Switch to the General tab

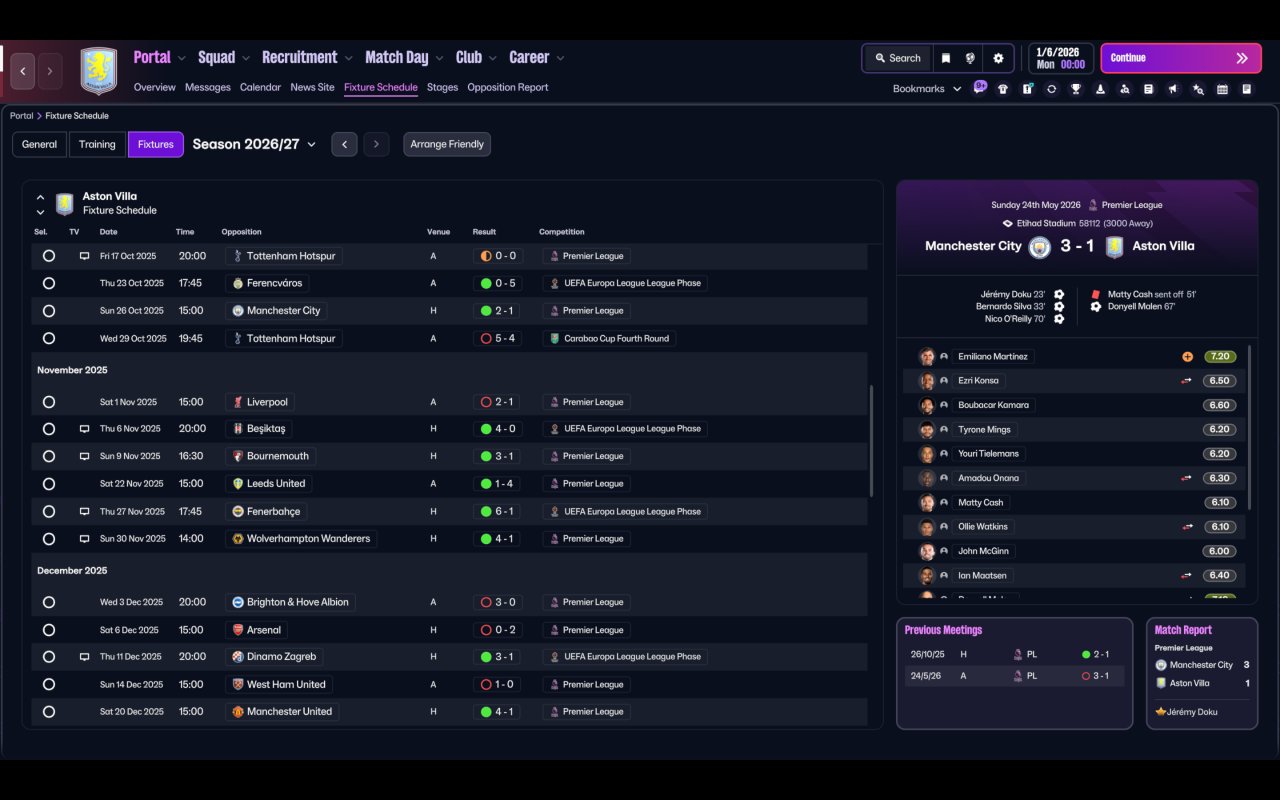coord(40,144)
